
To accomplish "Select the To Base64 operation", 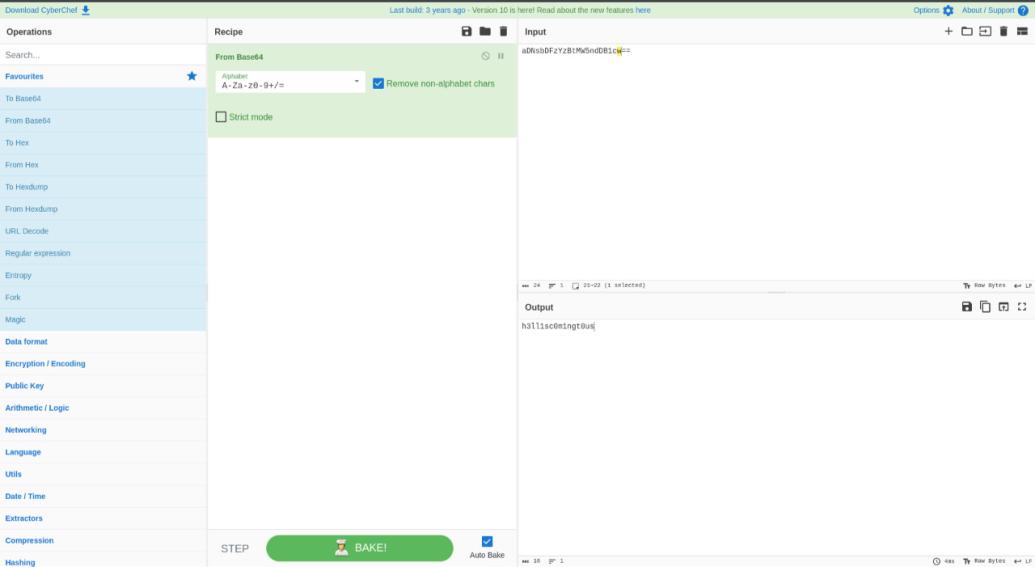I will pos(103,98).
